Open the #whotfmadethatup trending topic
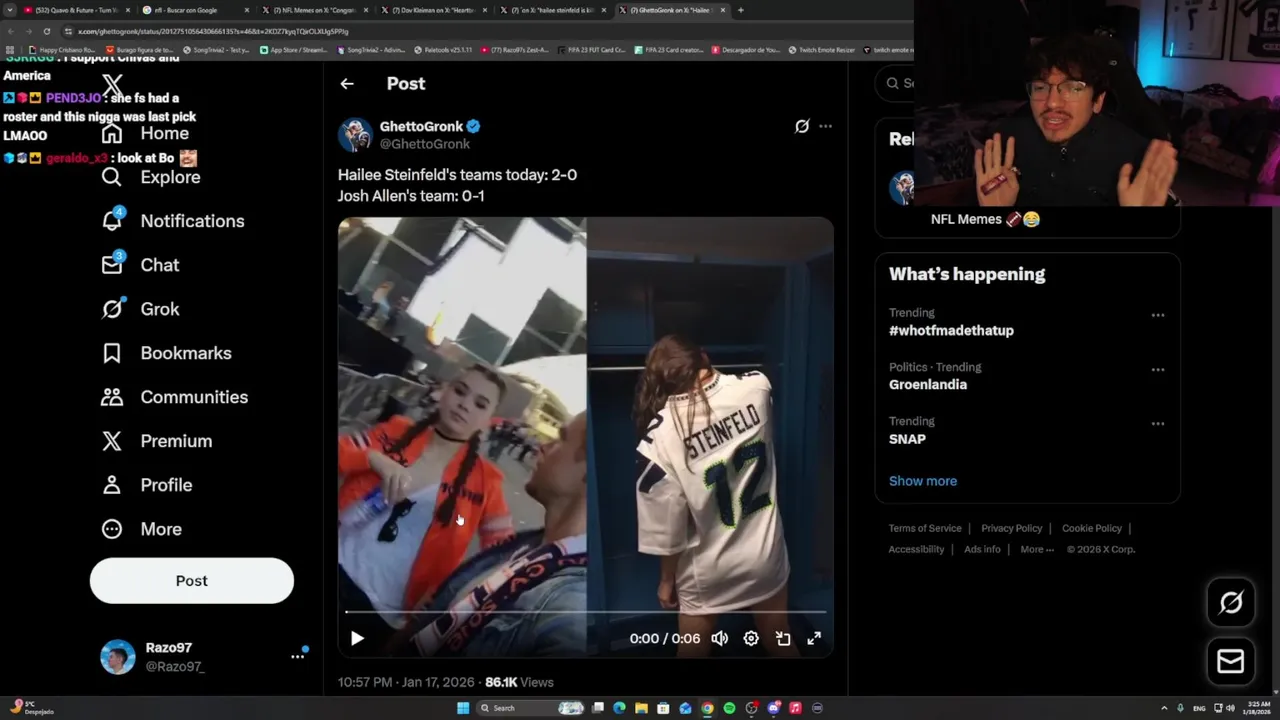The height and width of the screenshot is (720, 1280). point(951,330)
